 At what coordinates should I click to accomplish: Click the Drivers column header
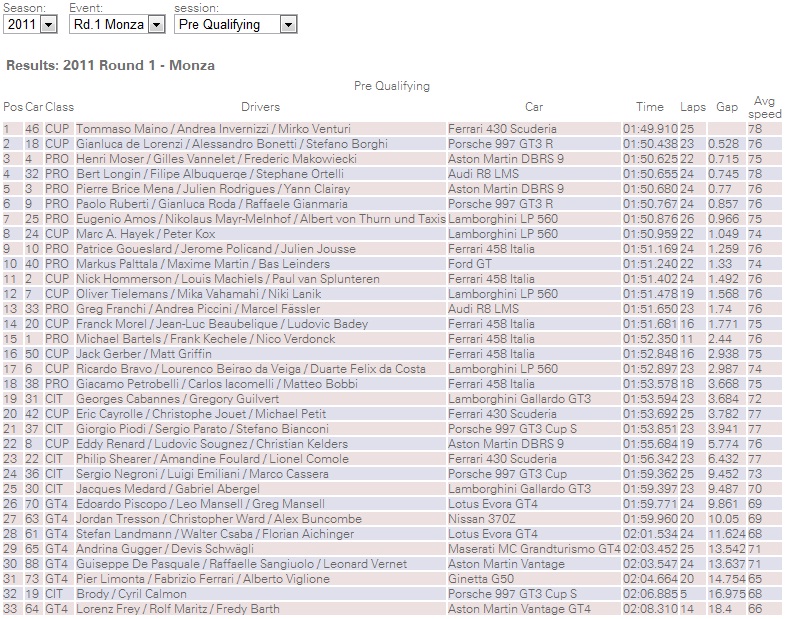[x=260, y=107]
